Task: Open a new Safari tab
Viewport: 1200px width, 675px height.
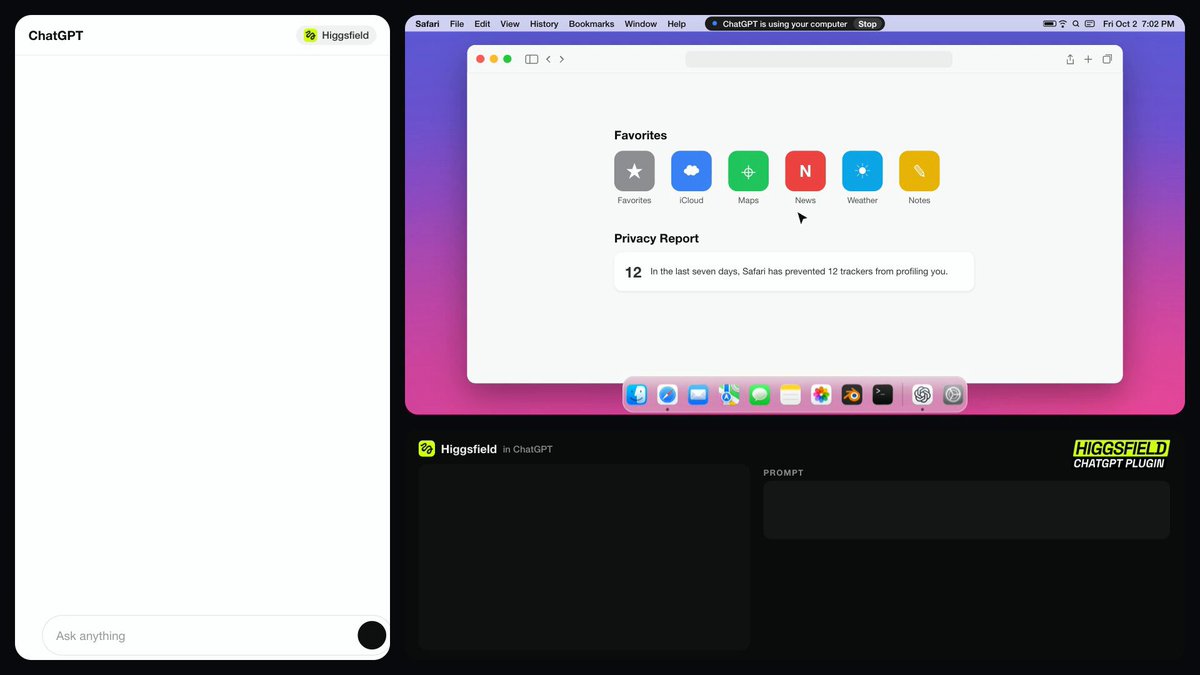Action: (x=1088, y=59)
